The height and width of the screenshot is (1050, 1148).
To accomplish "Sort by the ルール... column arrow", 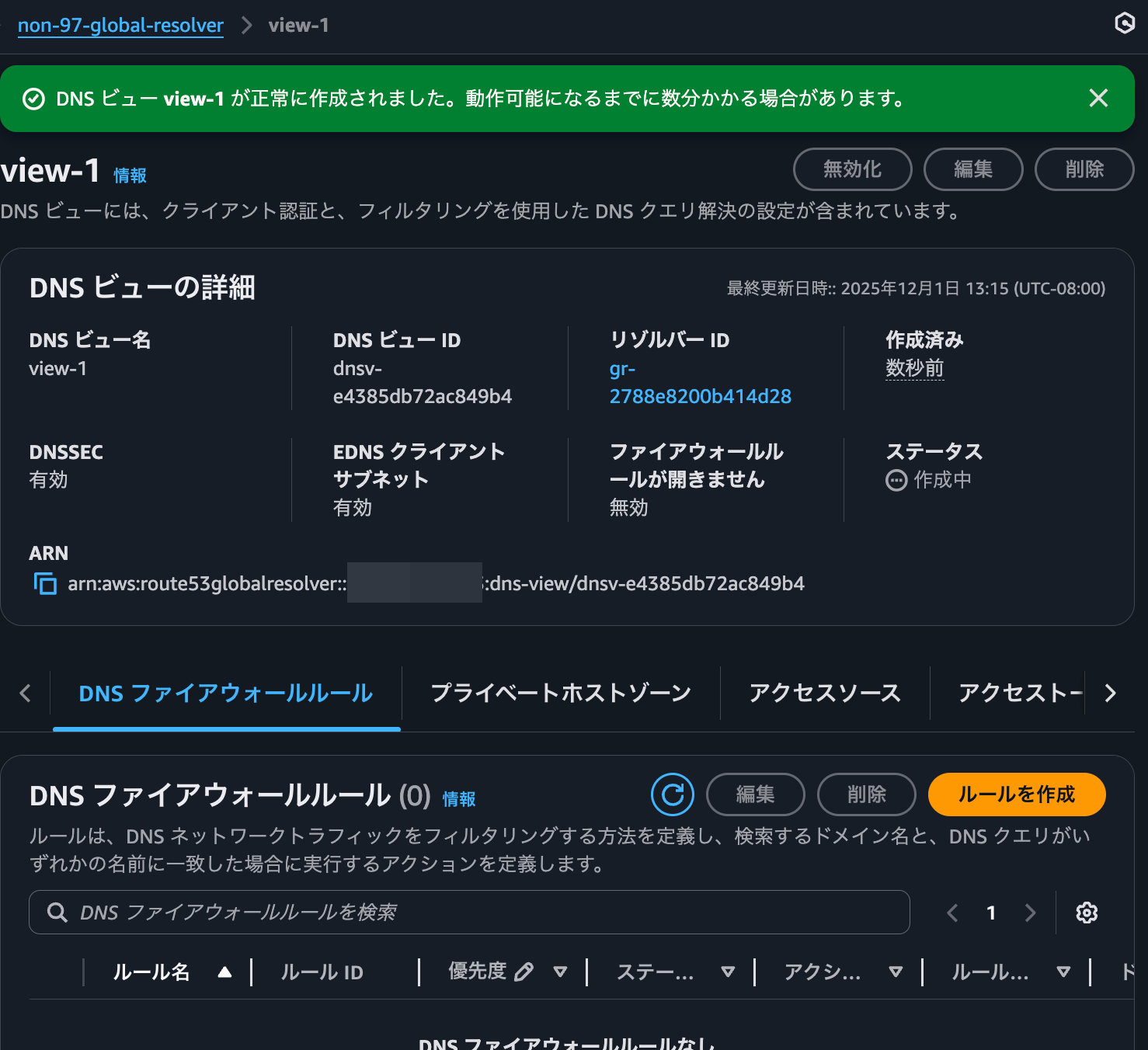I will tap(1063, 972).
